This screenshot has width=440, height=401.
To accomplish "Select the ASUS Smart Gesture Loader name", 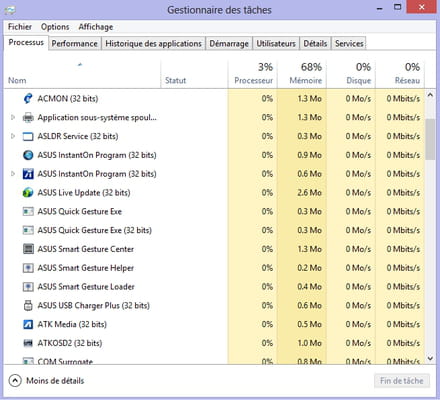I will [86, 287].
